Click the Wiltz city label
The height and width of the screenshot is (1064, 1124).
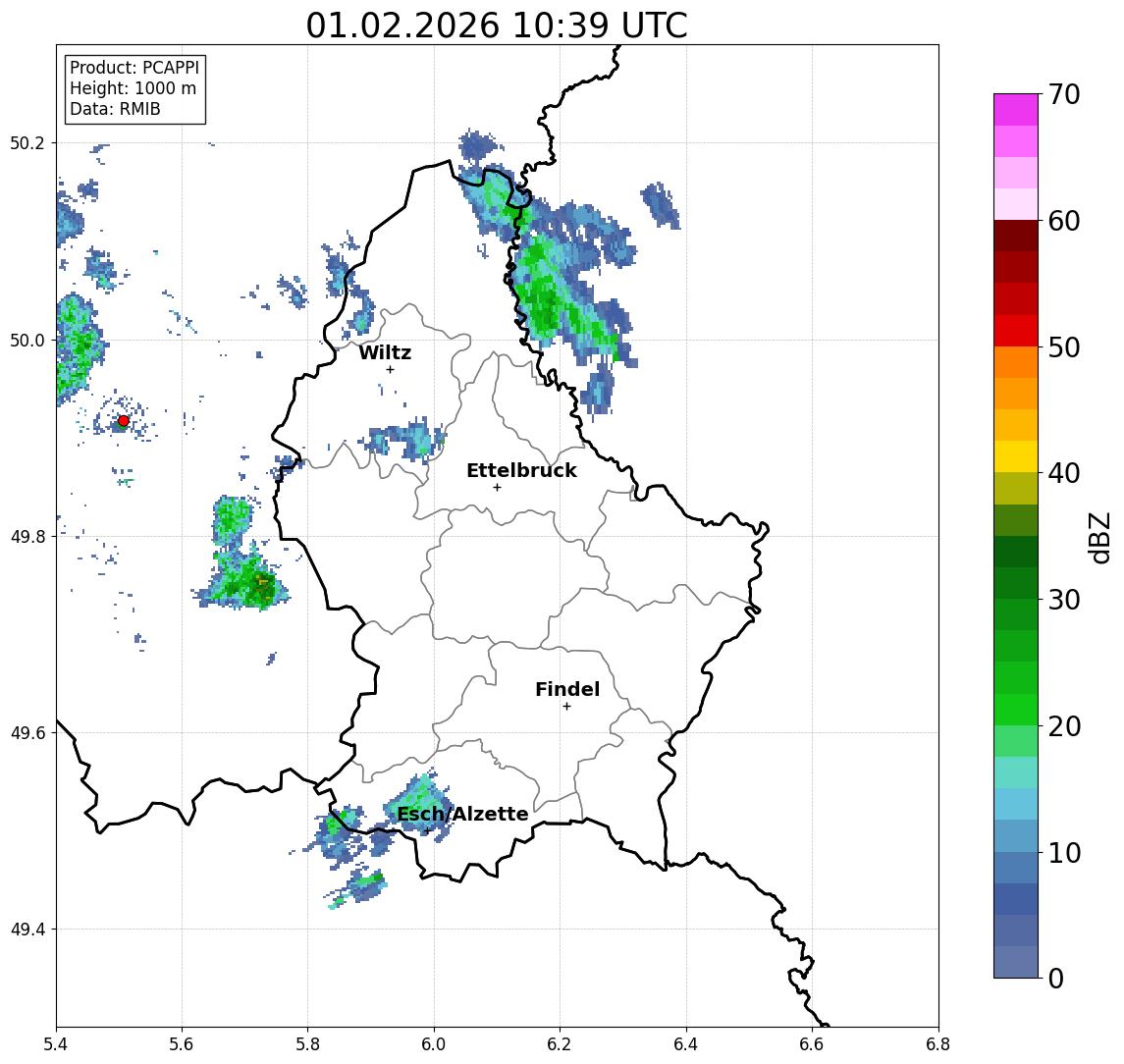point(385,352)
